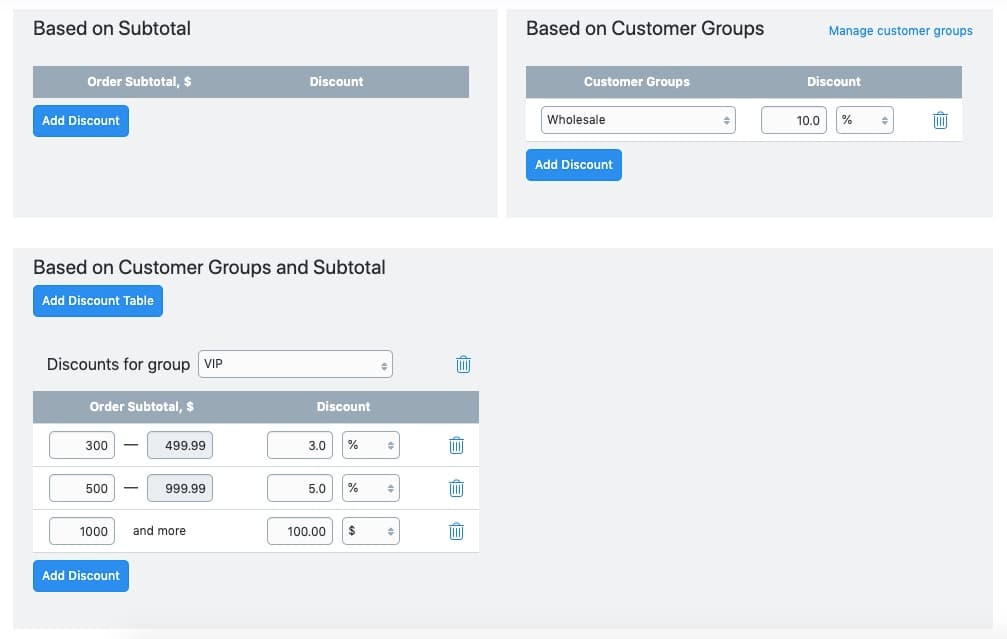Image resolution: width=1007 pixels, height=639 pixels.
Task: Click Add Discount under Based on Subtotal
Action: (x=81, y=121)
